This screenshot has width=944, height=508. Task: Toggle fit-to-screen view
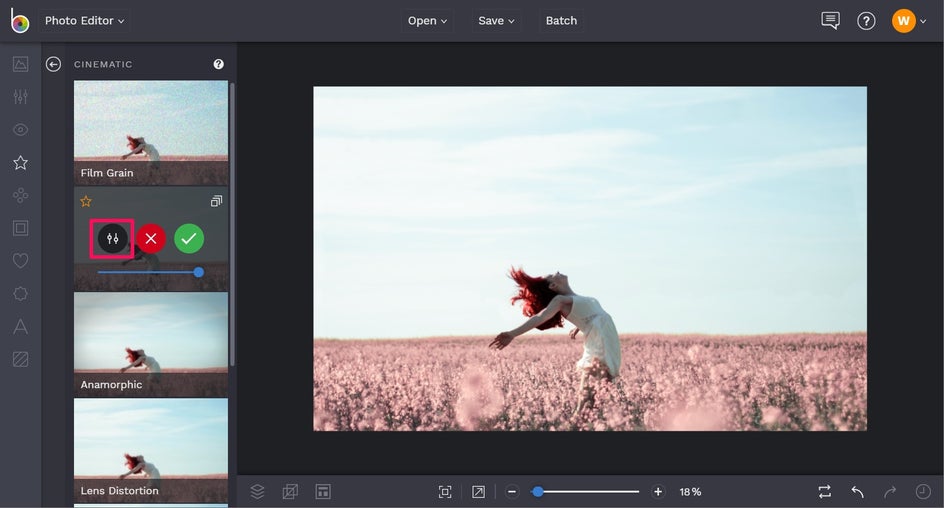pos(445,492)
